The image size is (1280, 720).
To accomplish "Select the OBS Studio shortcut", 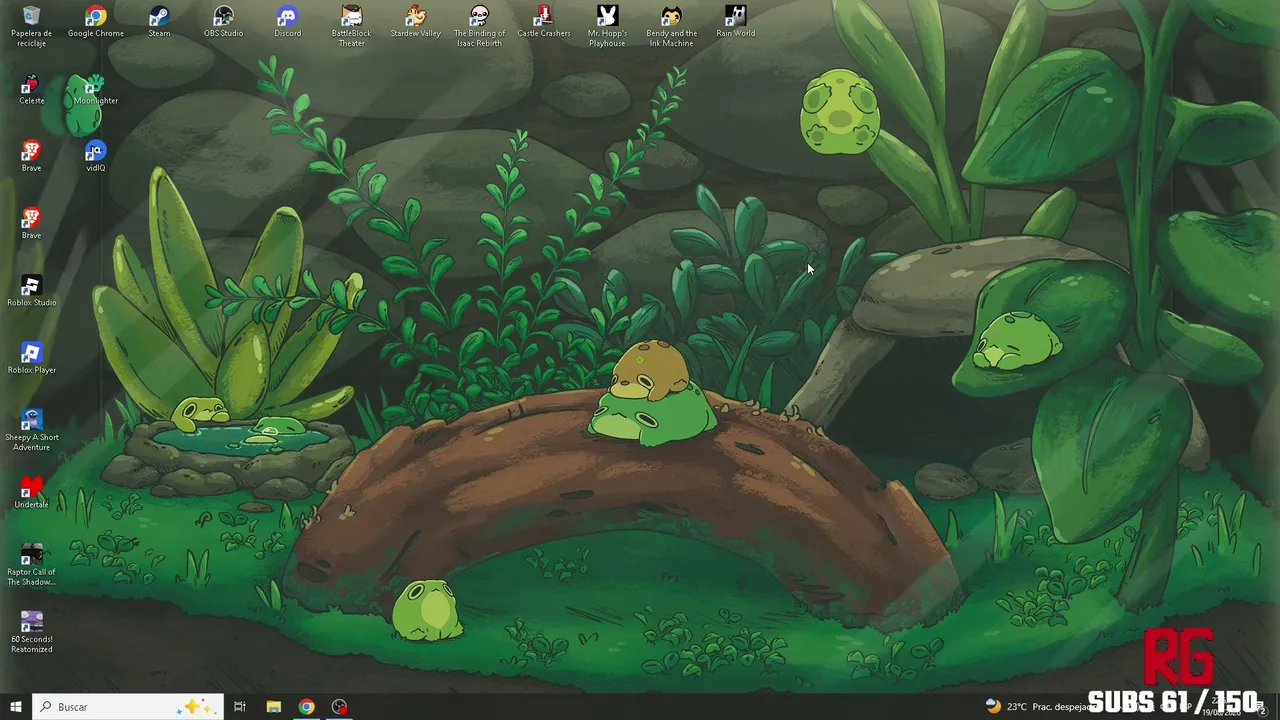I will 223,22.
